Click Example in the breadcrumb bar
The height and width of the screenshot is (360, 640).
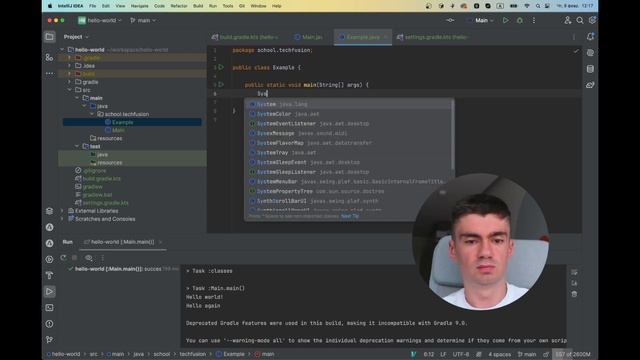click(230, 354)
